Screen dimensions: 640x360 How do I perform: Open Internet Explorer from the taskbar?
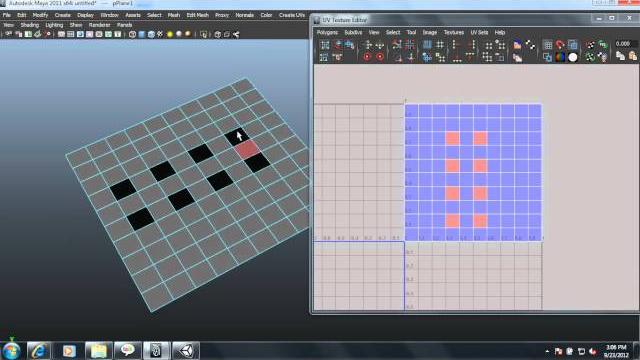tap(39, 351)
